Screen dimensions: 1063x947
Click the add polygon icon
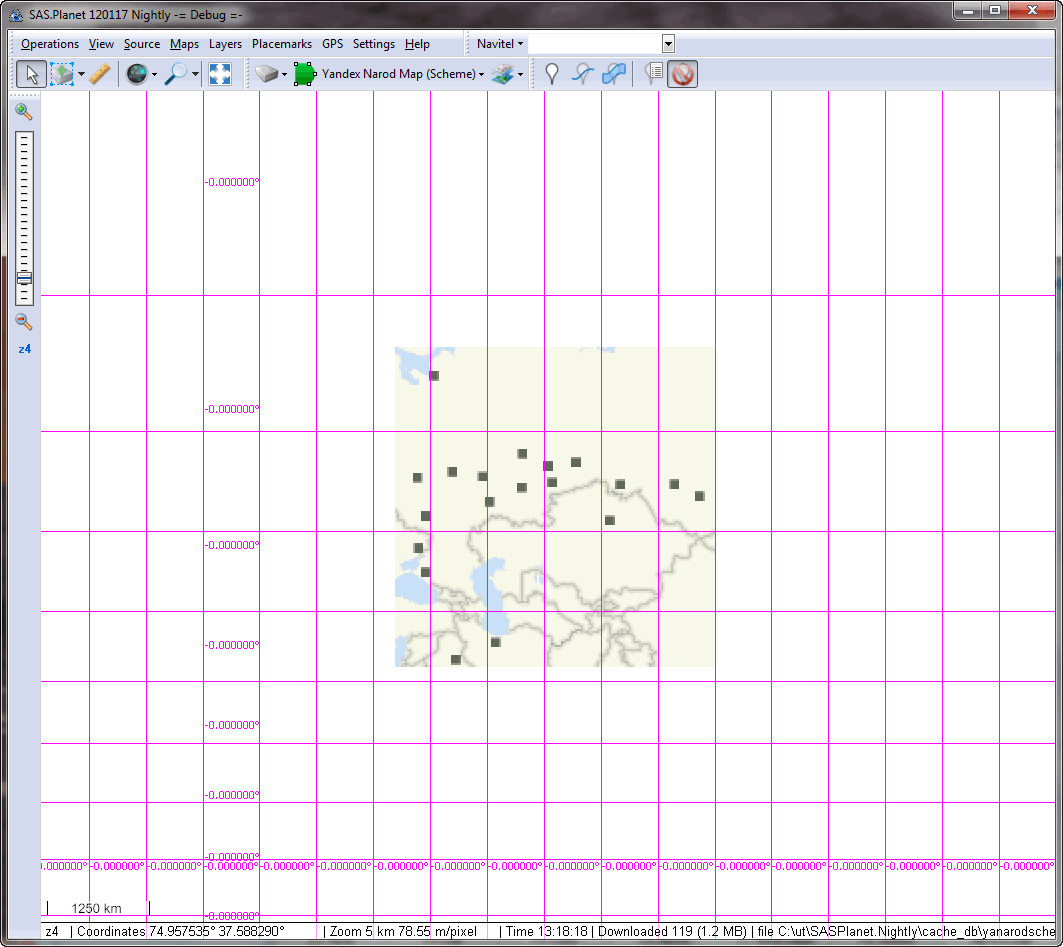pyautogui.click(x=614, y=74)
